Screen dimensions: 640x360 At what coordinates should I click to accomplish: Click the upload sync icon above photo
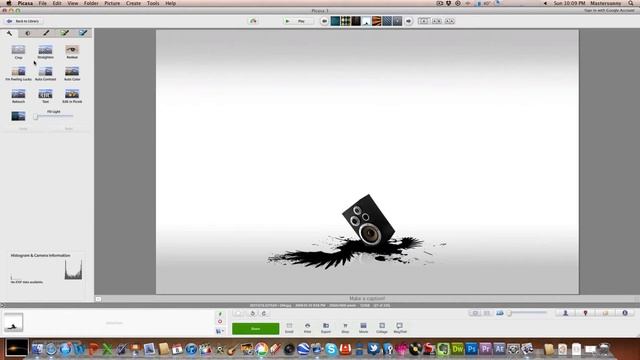pyautogui.click(x=253, y=21)
